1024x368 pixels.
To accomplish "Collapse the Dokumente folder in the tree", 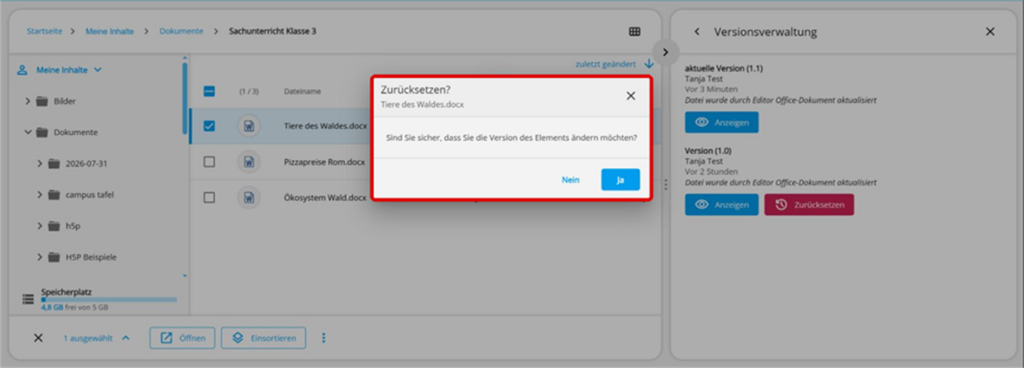I will (x=27, y=132).
